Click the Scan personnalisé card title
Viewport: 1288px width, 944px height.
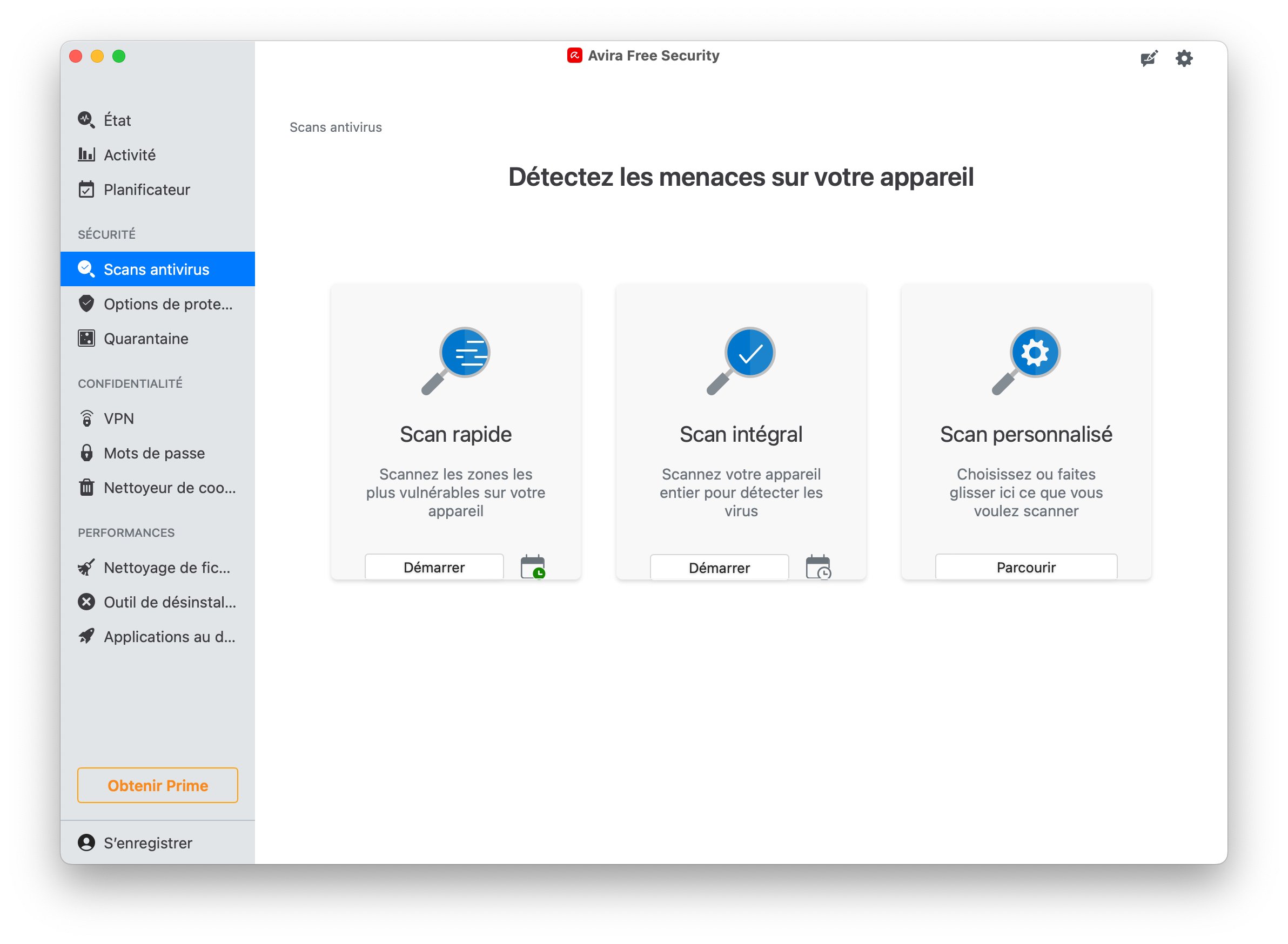[x=1026, y=435]
